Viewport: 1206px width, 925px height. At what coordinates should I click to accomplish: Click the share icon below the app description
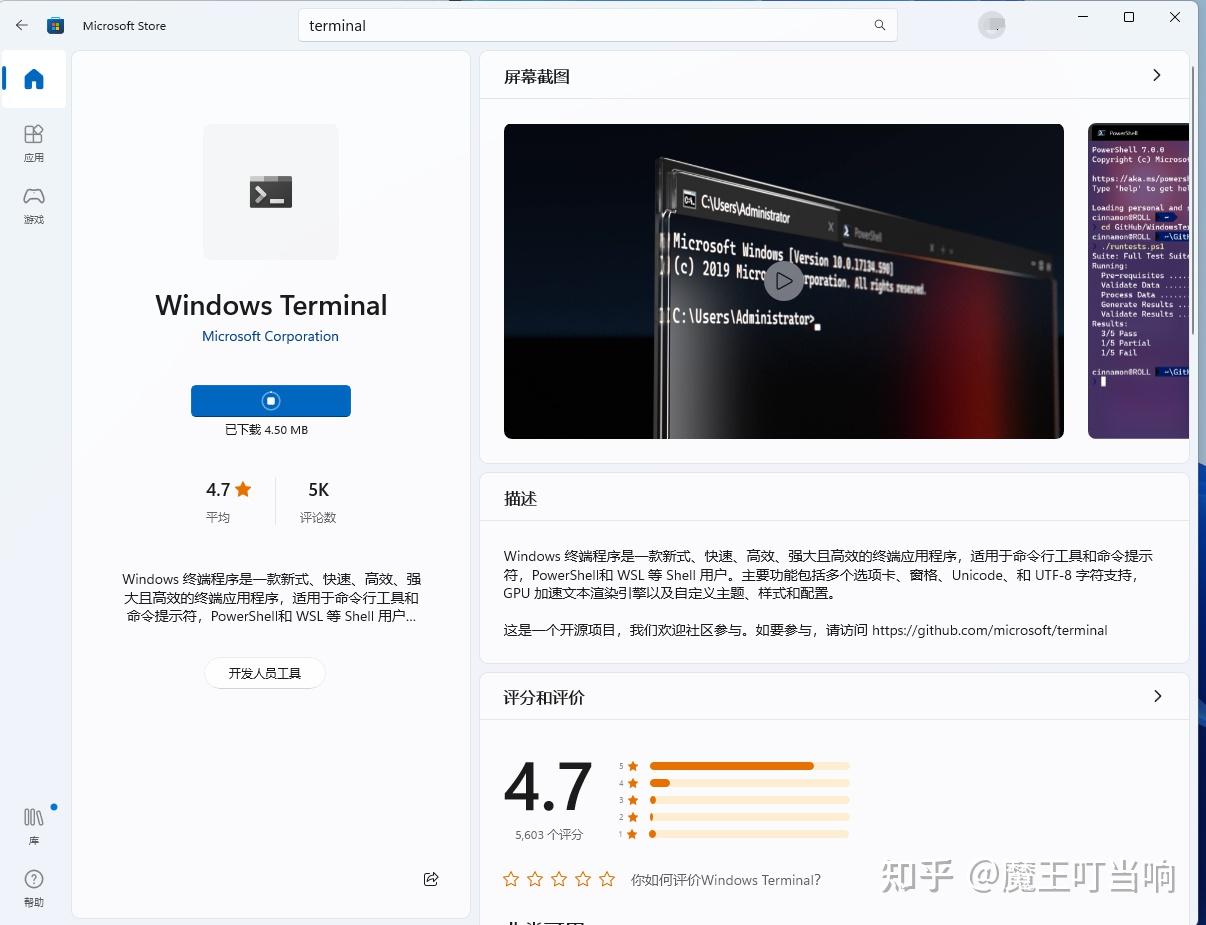(x=431, y=879)
